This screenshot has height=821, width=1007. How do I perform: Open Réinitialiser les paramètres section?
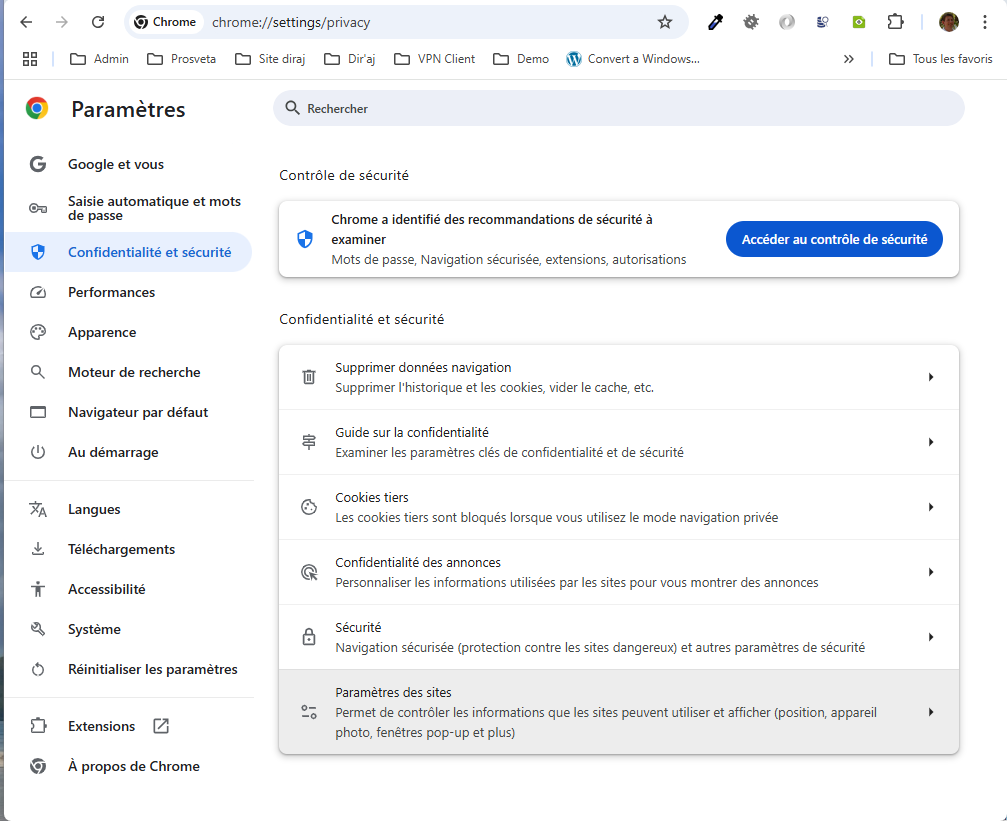128,669
